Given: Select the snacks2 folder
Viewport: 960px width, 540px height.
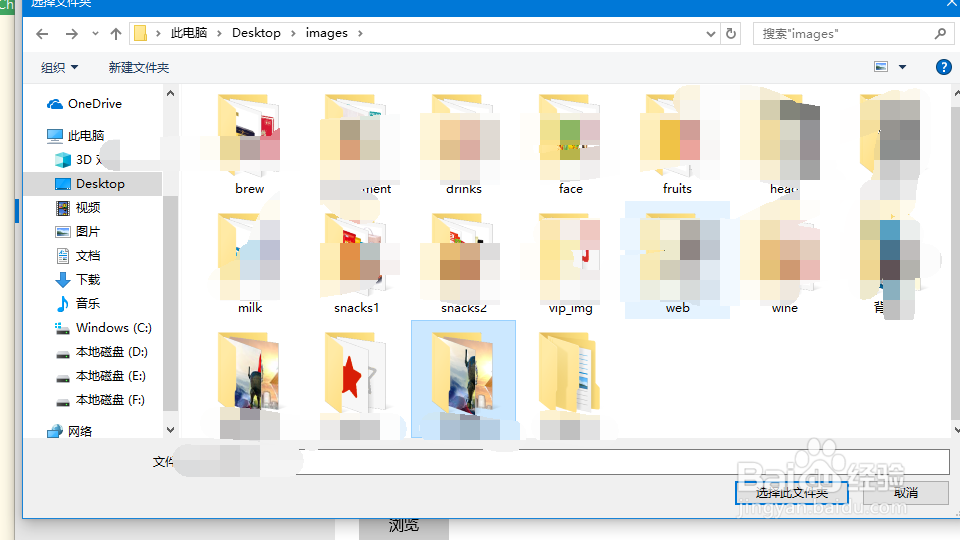Looking at the screenshot, I should point(463,264).
